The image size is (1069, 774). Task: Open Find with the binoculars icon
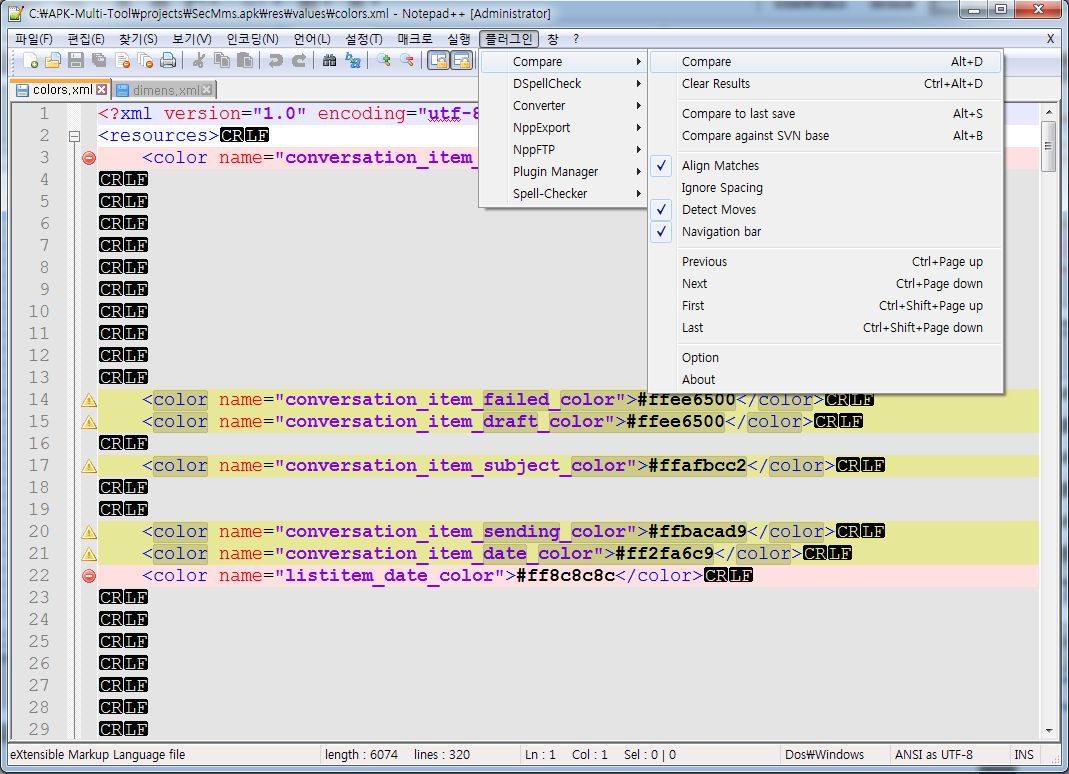(x=329, y=61)
